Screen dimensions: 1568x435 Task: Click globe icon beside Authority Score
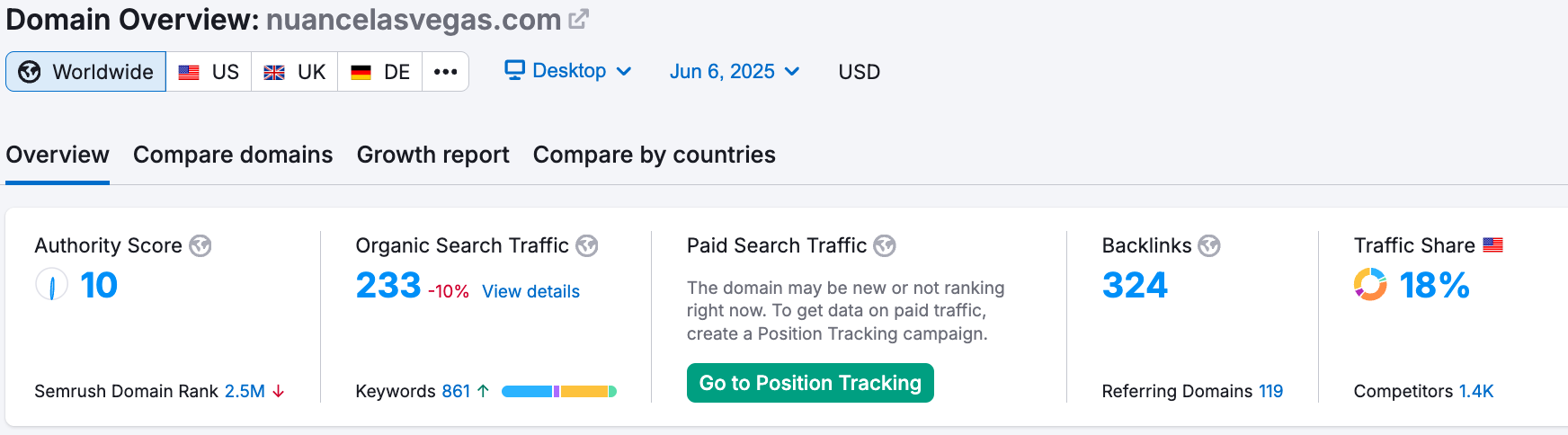tap(200, 245)
